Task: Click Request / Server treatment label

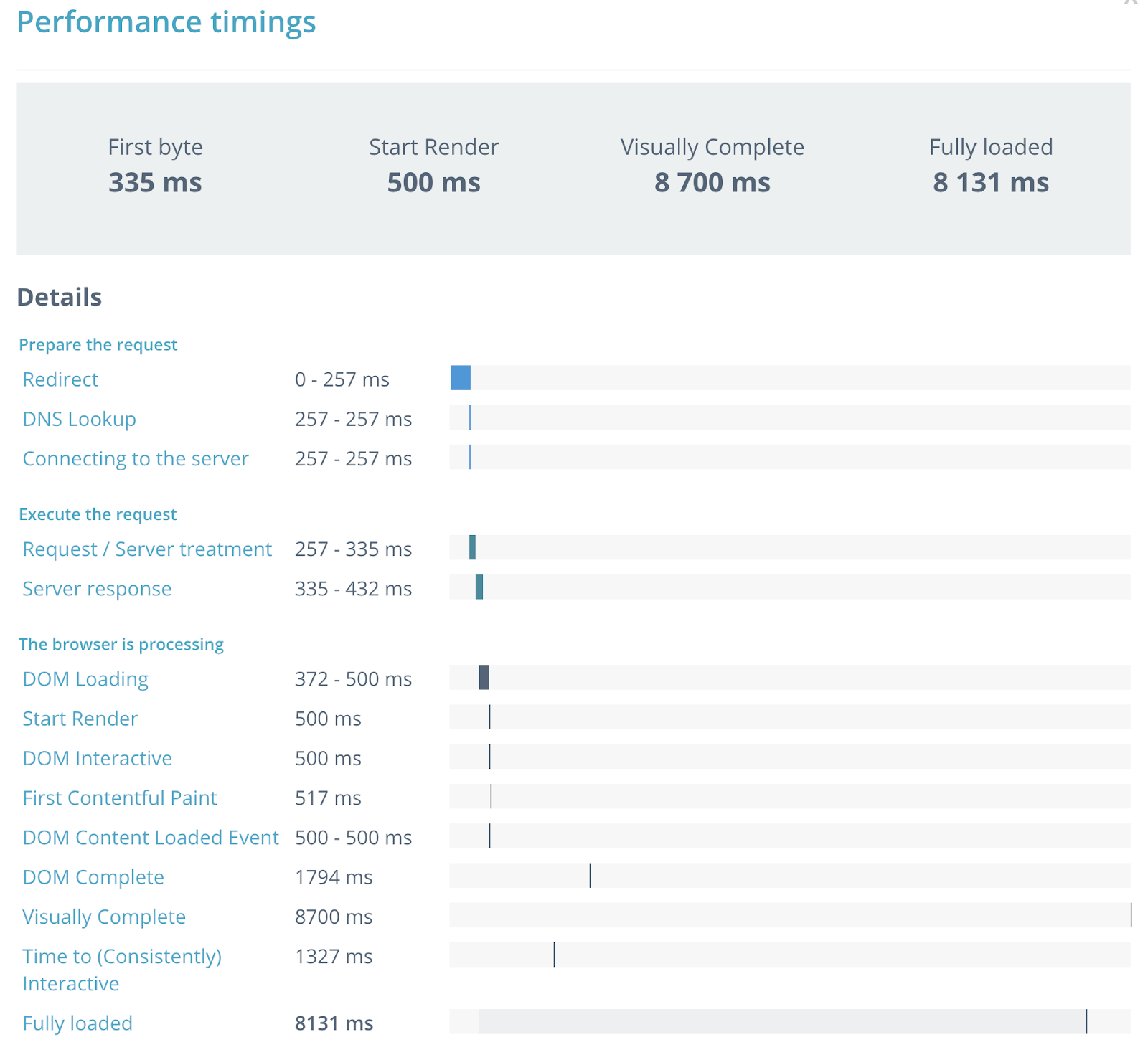Action: pos(147,549)
